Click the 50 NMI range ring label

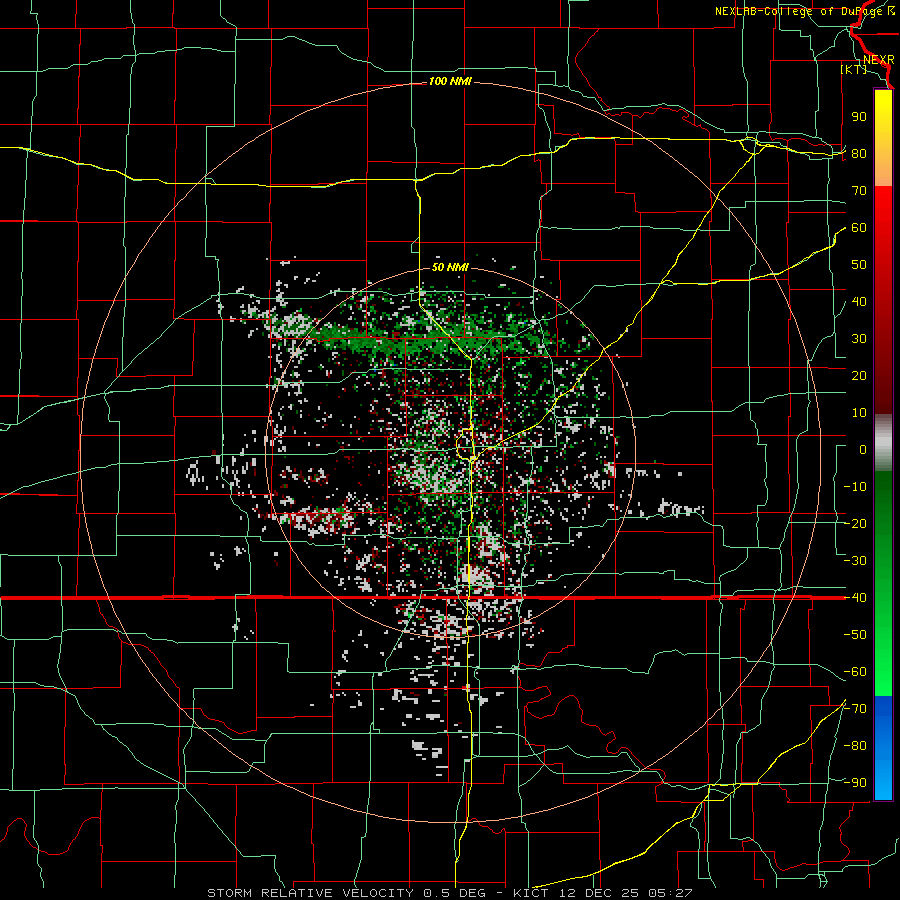450,267
